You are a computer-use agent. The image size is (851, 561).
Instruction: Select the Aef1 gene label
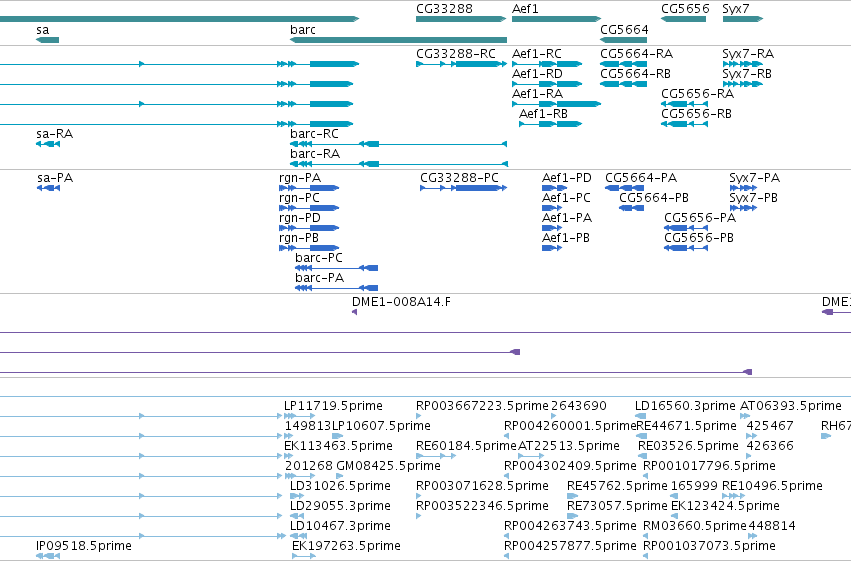pos(525,9)
